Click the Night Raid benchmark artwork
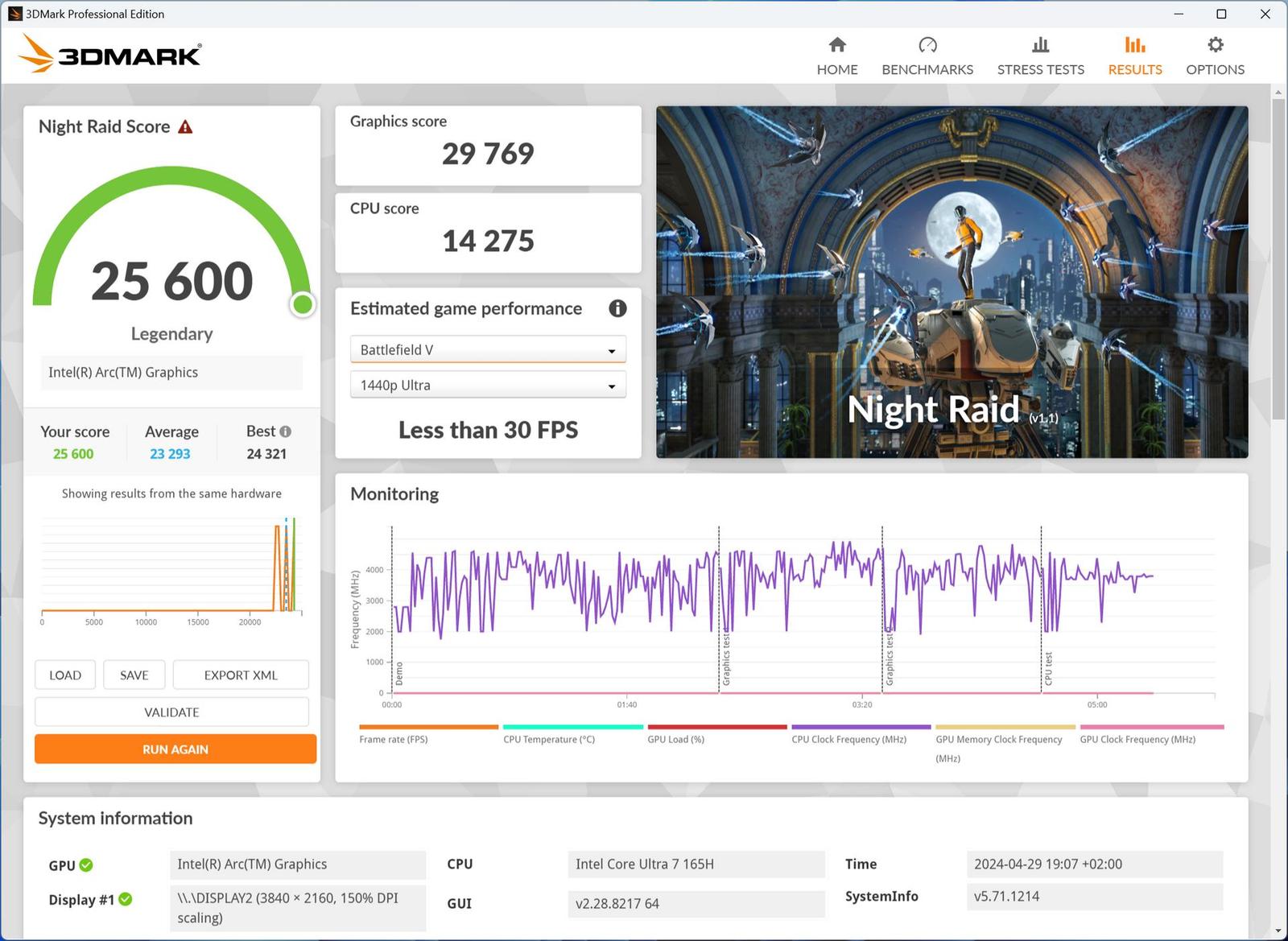The width and height of the screenshot is (1288, 941). (x=952, y=282)
